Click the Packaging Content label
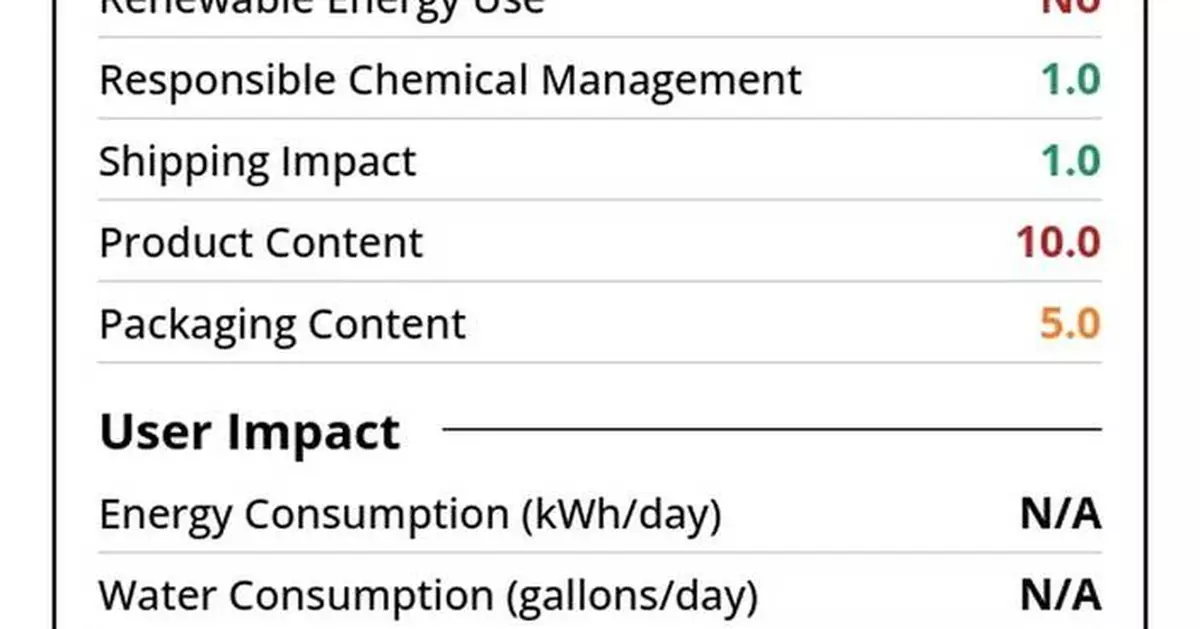This screenshot has width=1200, height=629. [282, 324]
